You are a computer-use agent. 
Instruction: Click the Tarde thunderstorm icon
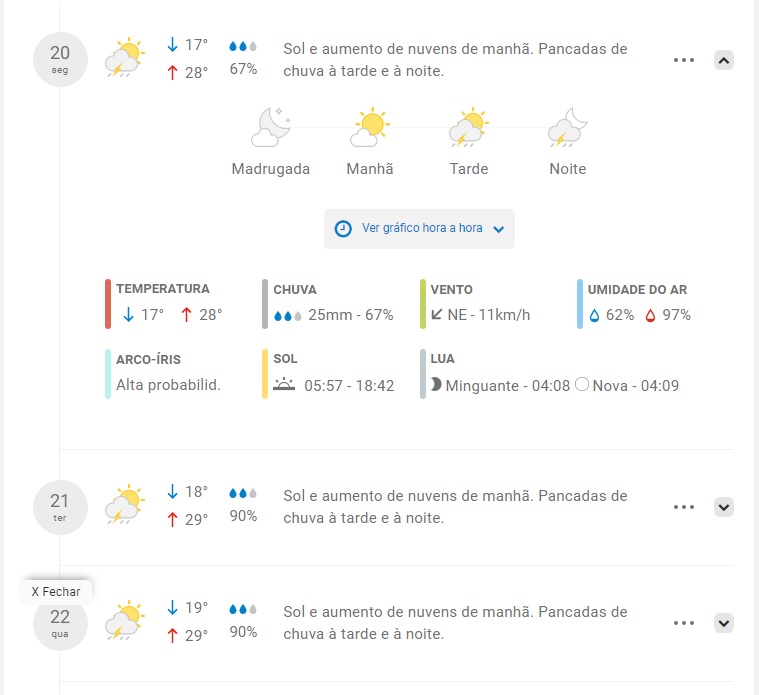[469, 127]
